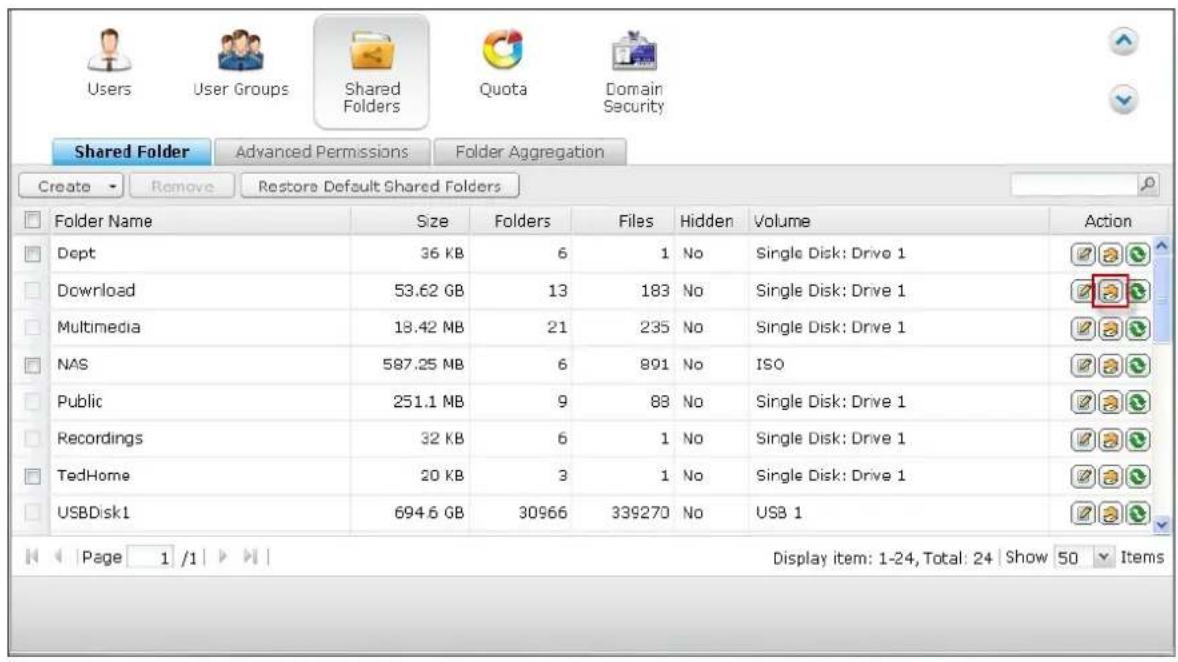Viewport: 1178px width, 662px height.
Task: Edit properties of Multimedia folder
Action: 1083,328
